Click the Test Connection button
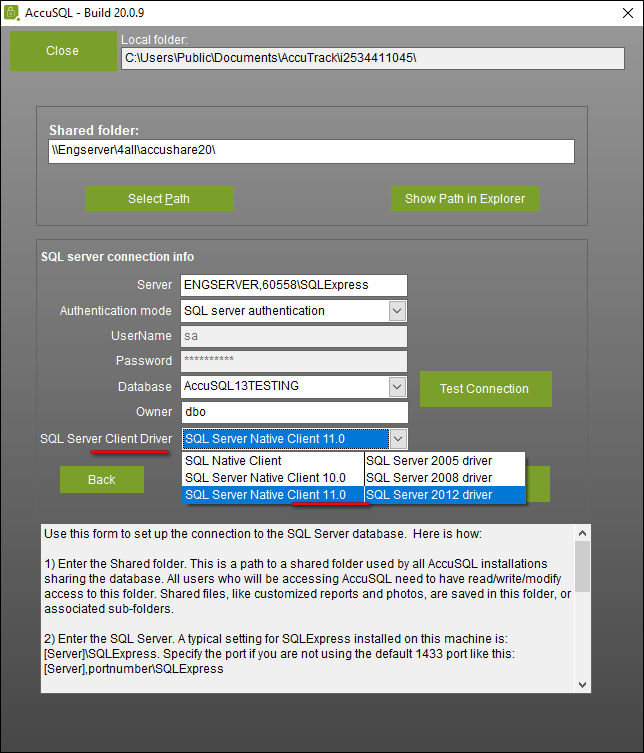Viewport: 644px width, 753px height. pos(486,389)
